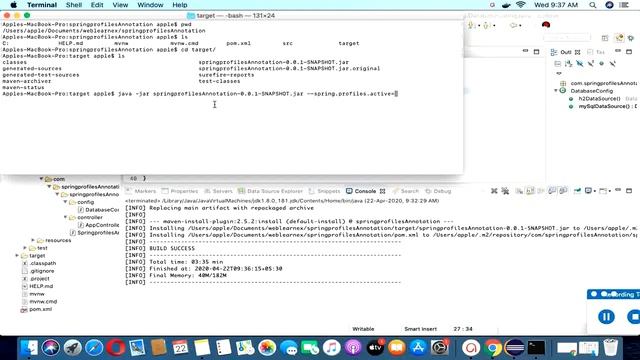Image resolution: width=640 pixels, height=360 pixels.
Task: Open the View menu
Action: point(120,5)
